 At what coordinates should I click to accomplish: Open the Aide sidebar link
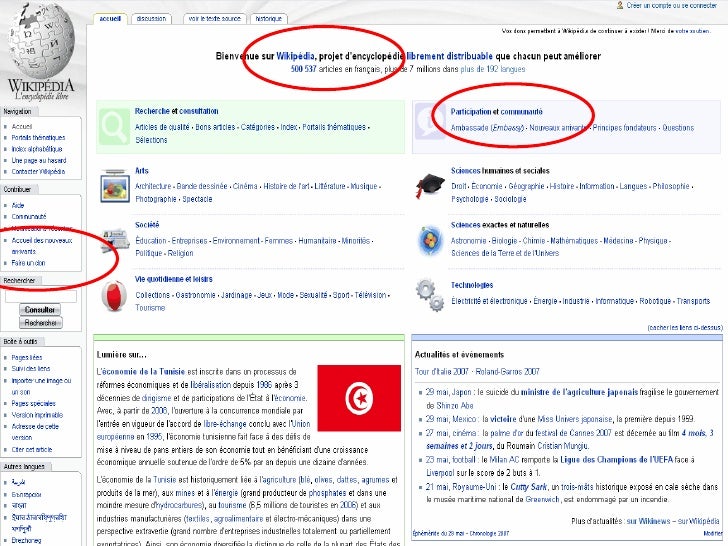coord(18,205)
